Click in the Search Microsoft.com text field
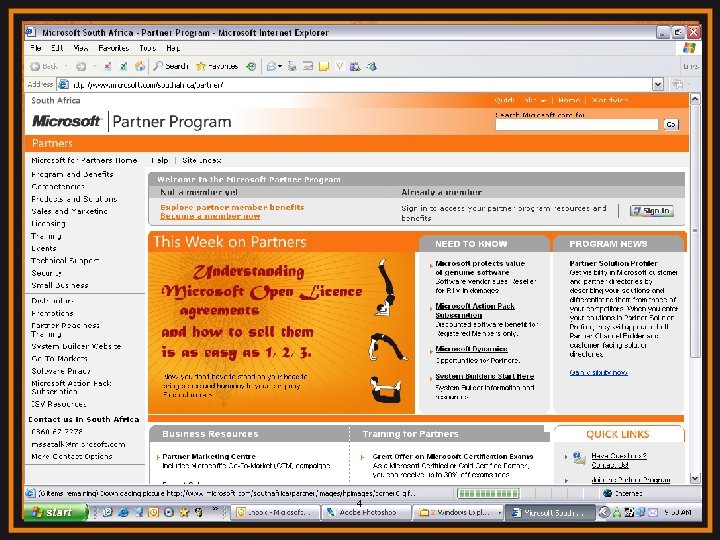720x540 pixels. [577, 124]
